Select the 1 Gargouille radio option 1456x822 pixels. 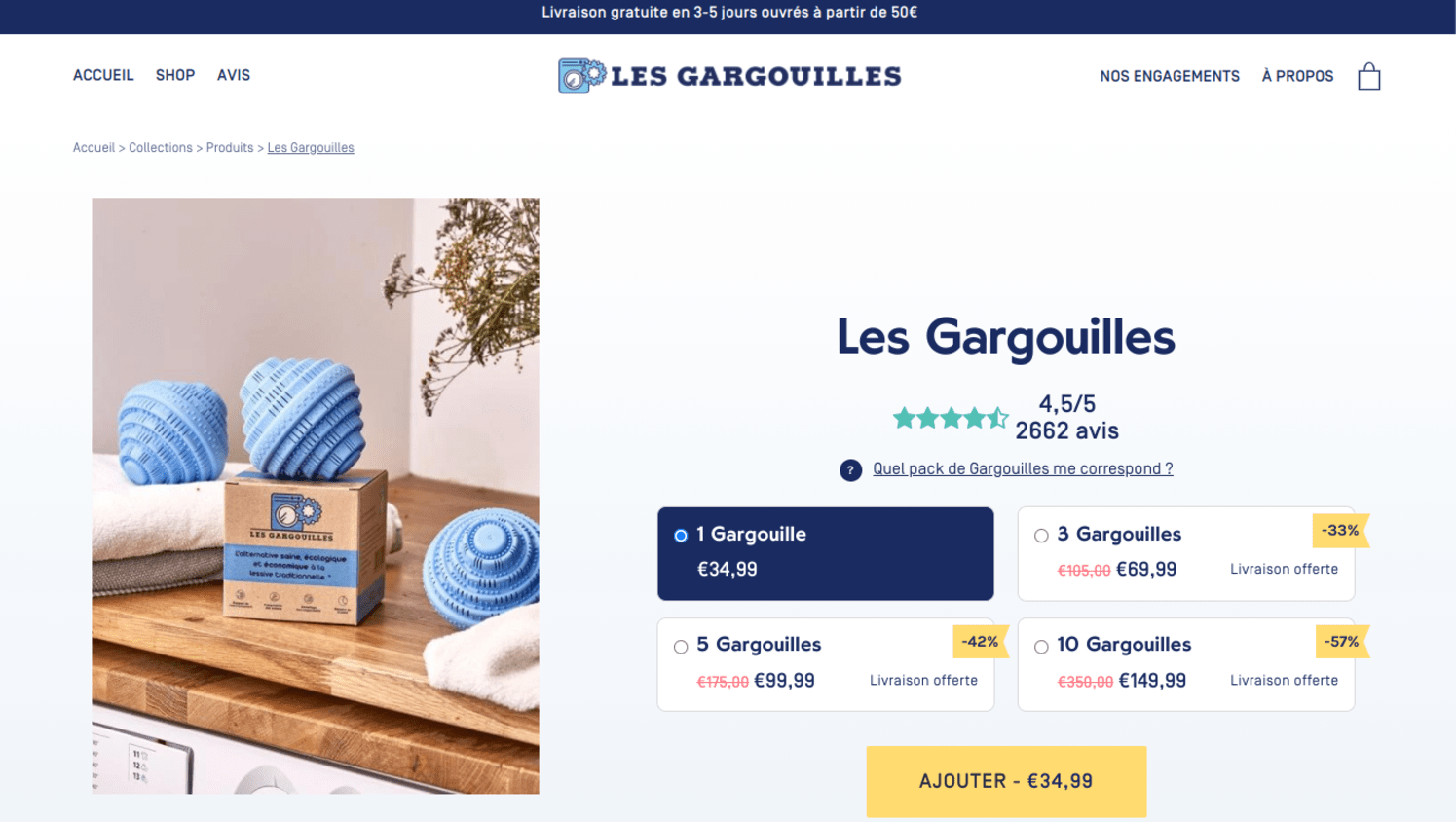tap(681, 536)
